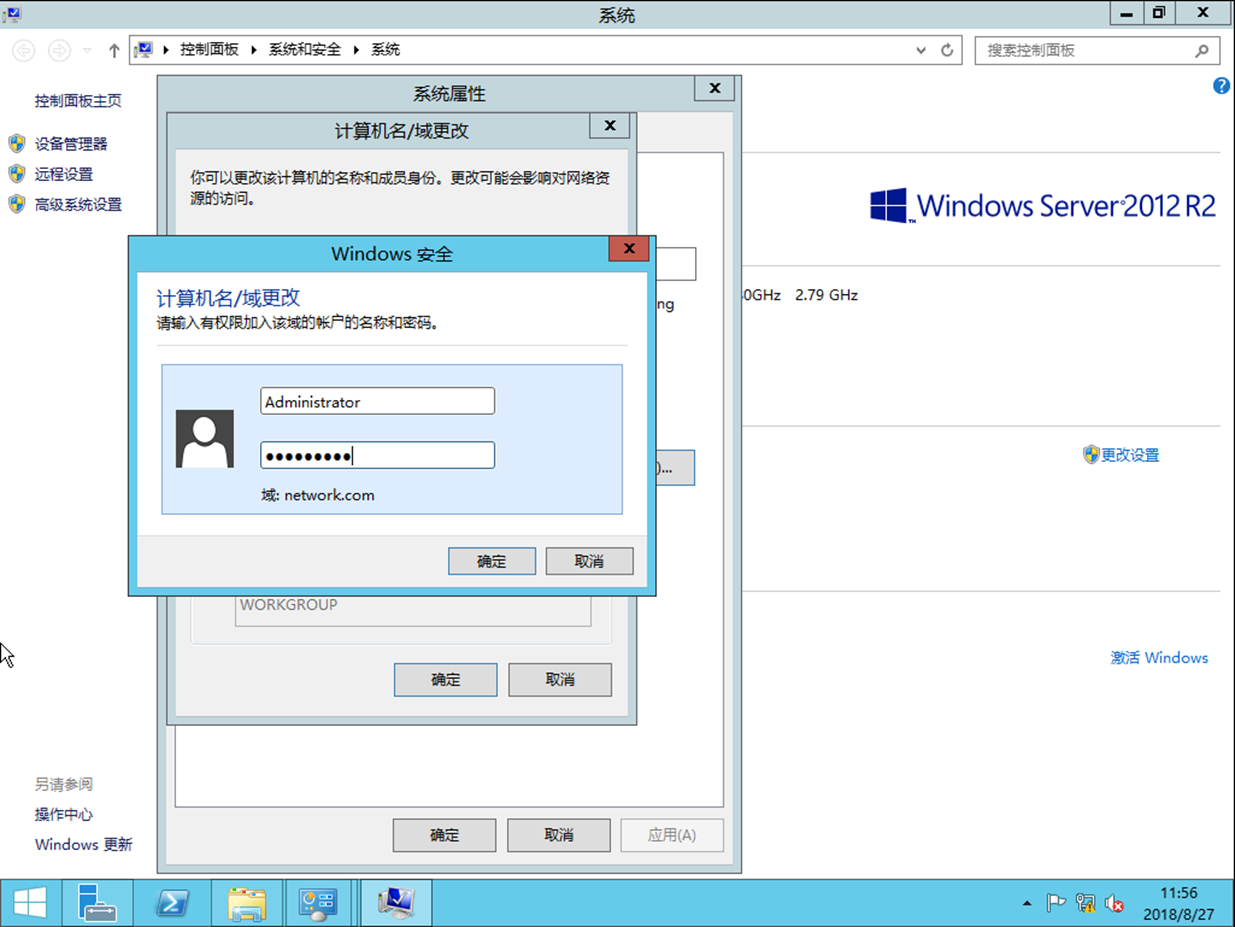
Task: Open the recent locations dropdown arrow
Action: coord(87,50)
